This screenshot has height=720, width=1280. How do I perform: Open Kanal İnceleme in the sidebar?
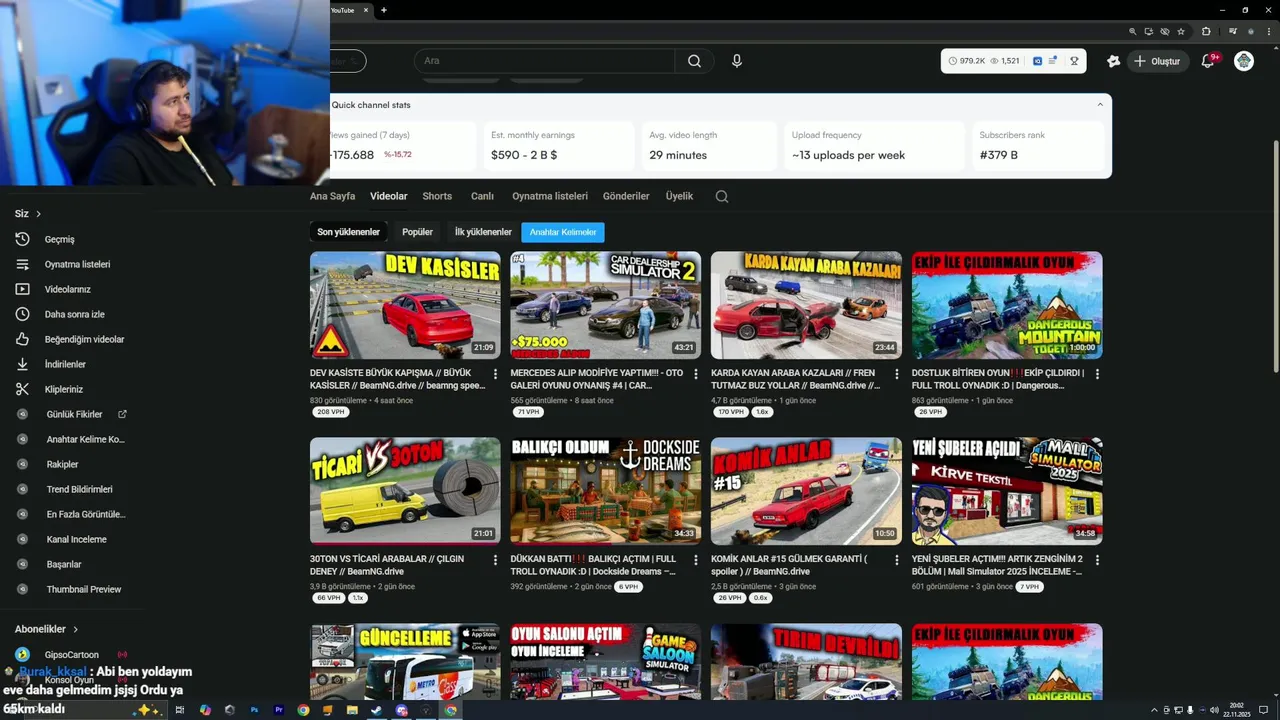click(x=76, y=539)
